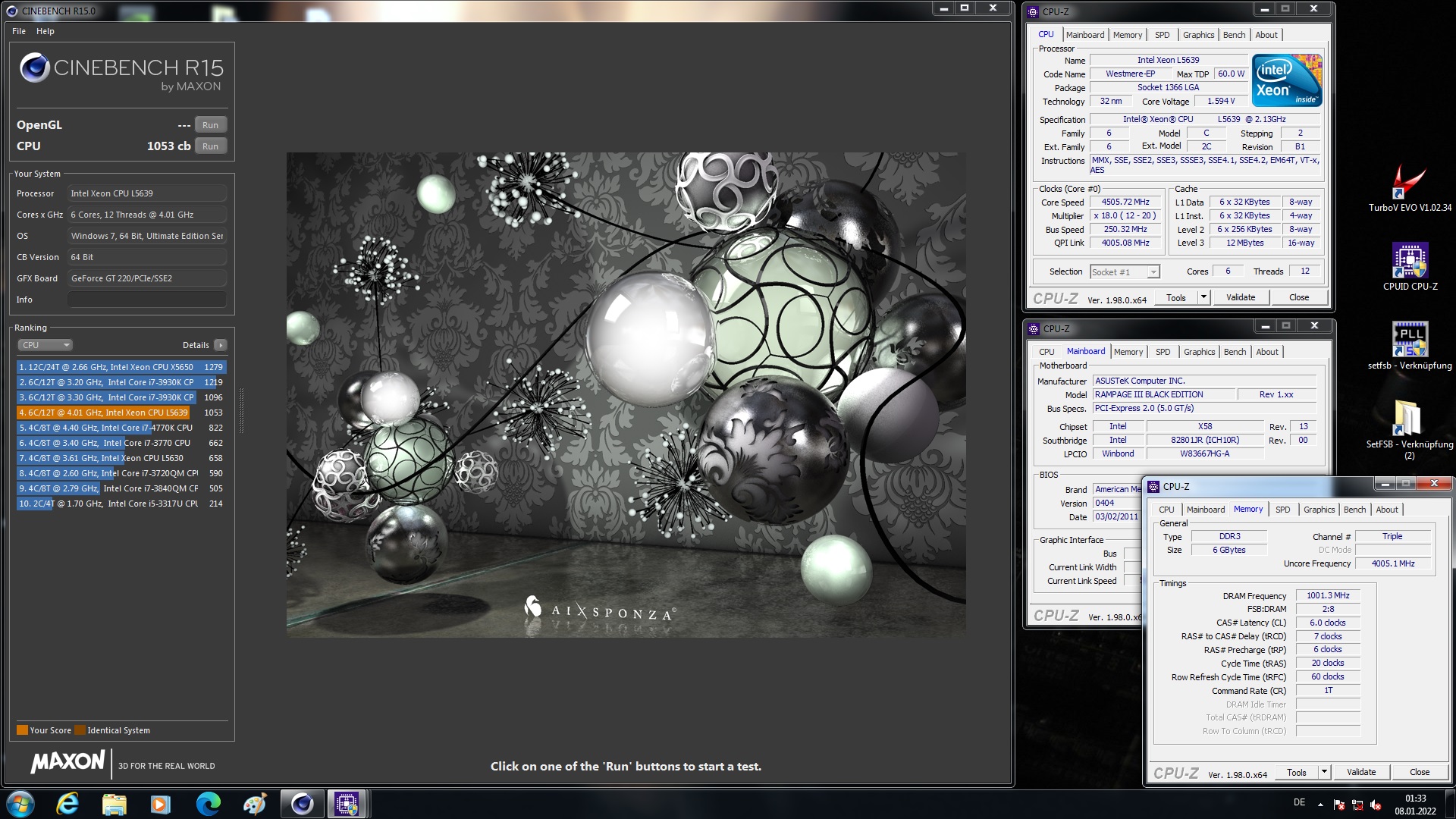Screen dimensions: 1456x819
Task: Open Windows Explorer folder in taskbar
Action: coord(114,804)
